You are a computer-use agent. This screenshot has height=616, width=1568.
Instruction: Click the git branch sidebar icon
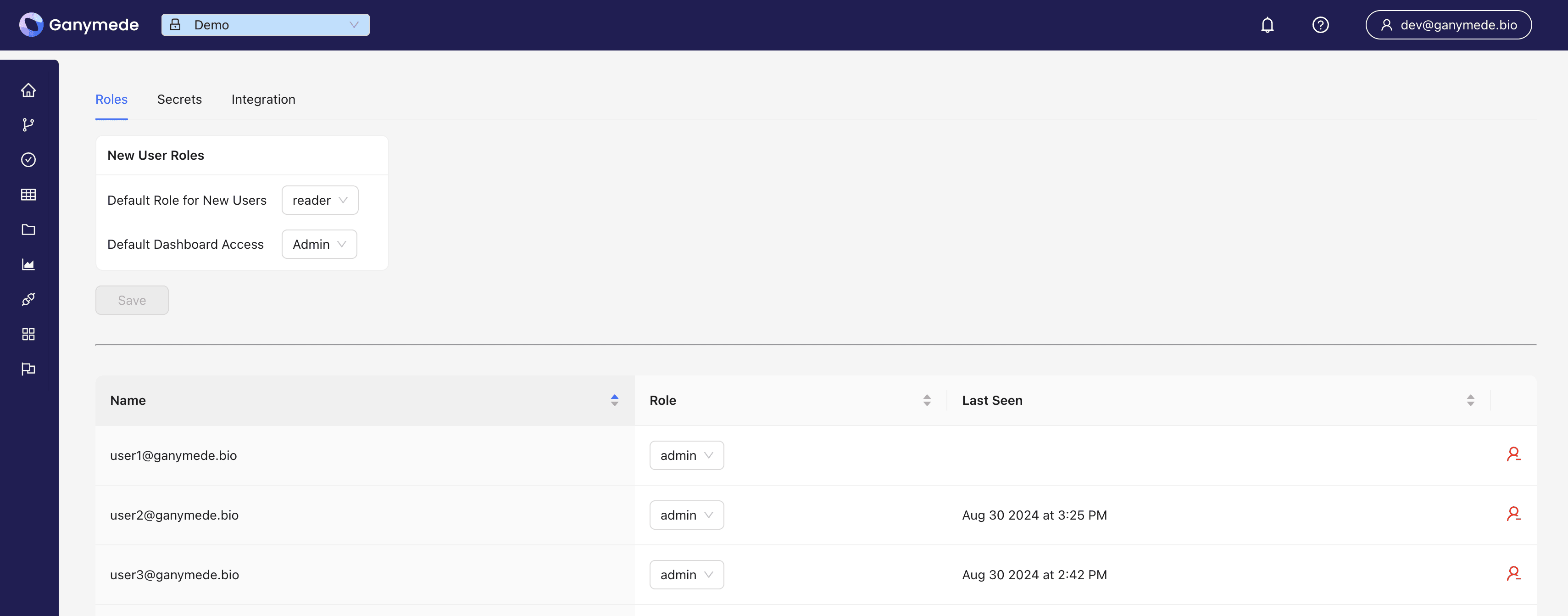tap(28, 125)
